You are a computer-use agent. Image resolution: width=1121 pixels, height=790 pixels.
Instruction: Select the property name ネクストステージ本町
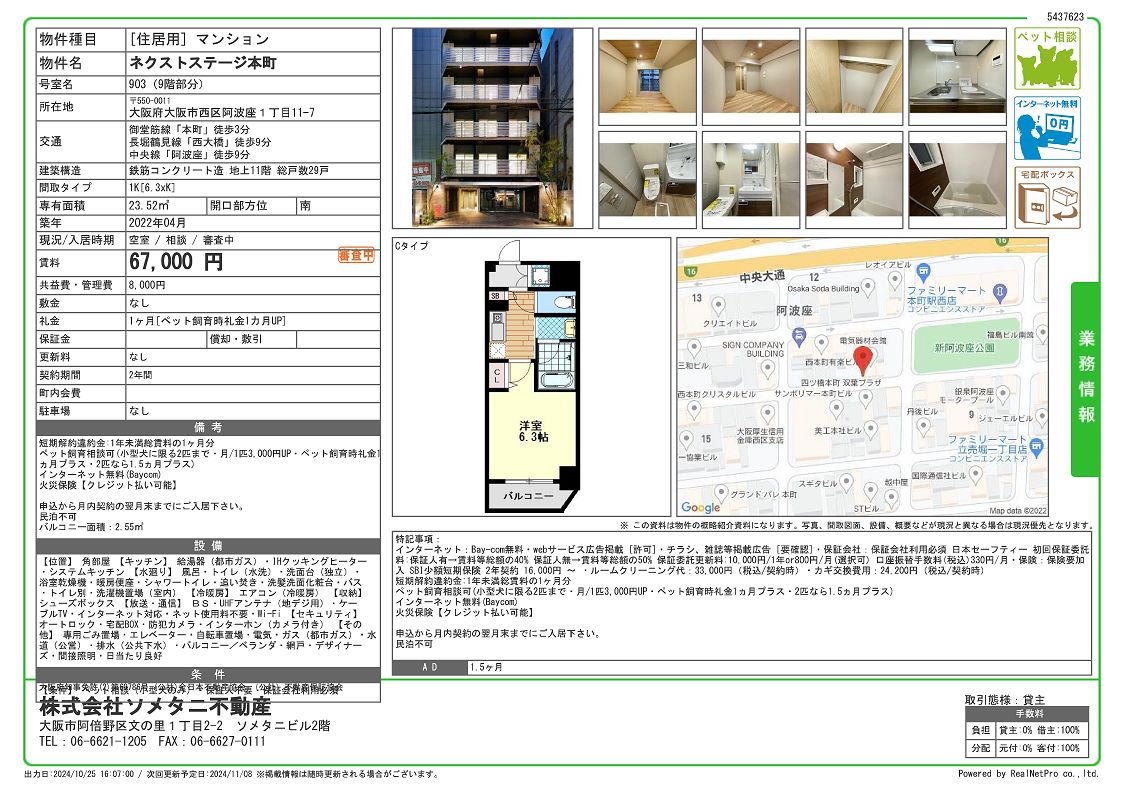click(x=202, y=63)
